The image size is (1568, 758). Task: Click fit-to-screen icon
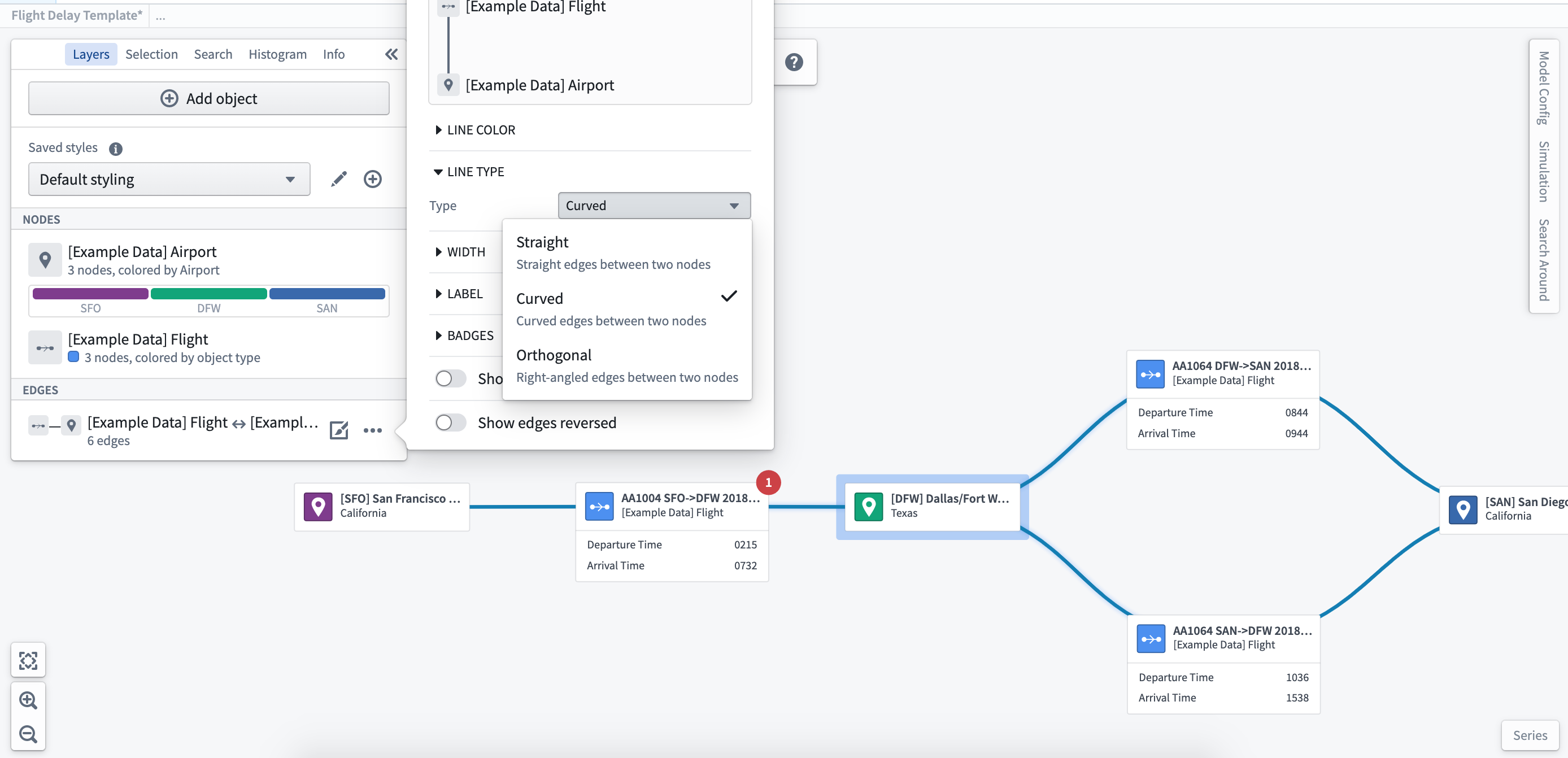(28, 661)
